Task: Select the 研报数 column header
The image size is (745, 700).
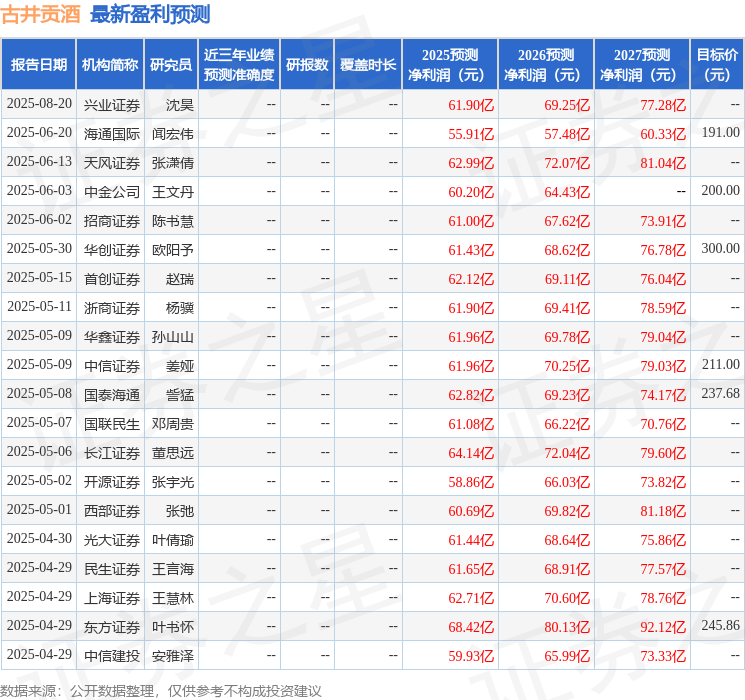Action: coord(307,65)
